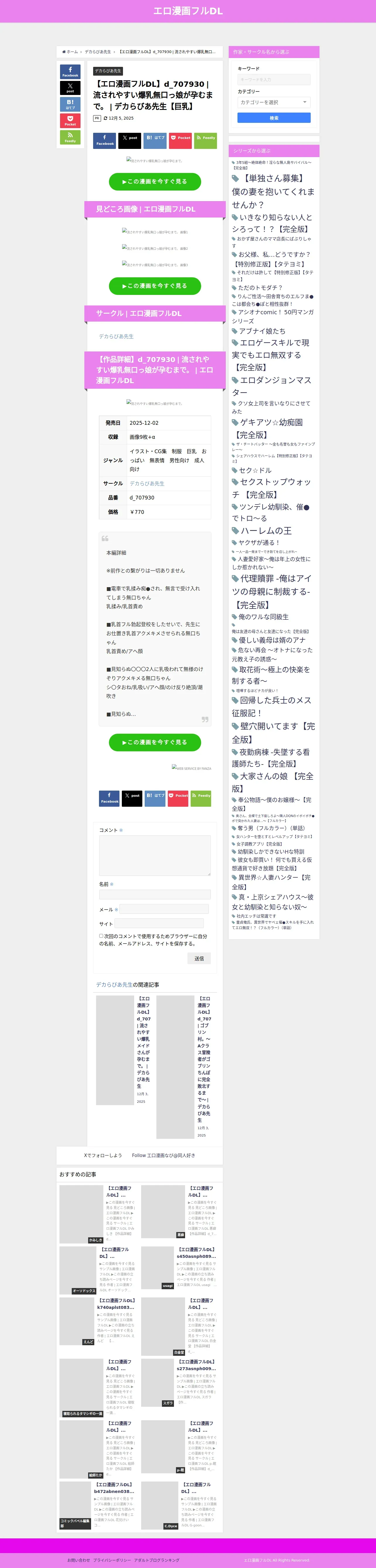Viewport: 376px width, 1568px height.
Task: Click the 名前 input field
Action: click(x=155, y=894)
